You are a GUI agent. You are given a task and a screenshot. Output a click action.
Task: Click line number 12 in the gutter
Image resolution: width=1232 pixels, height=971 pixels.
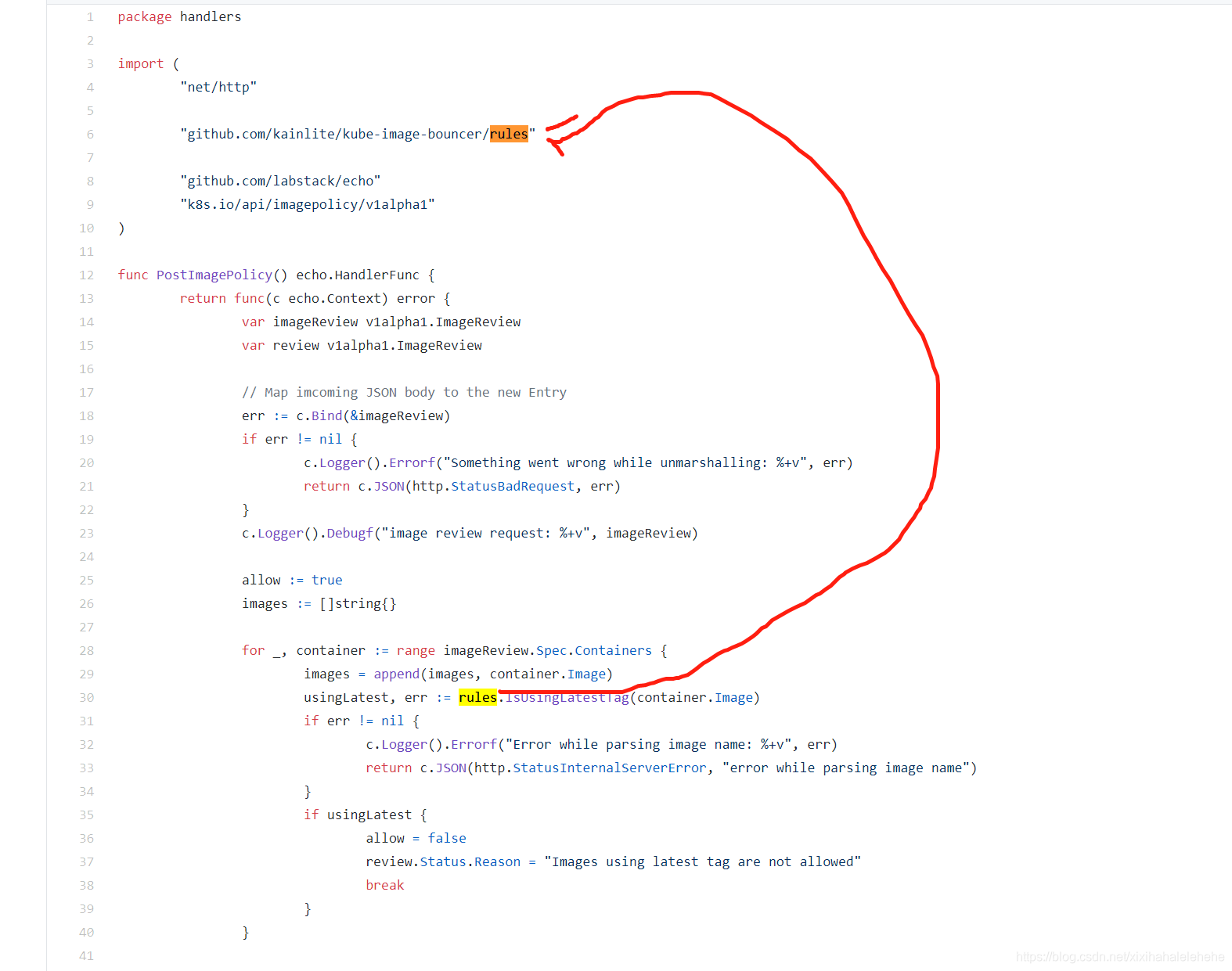(86, 275)
